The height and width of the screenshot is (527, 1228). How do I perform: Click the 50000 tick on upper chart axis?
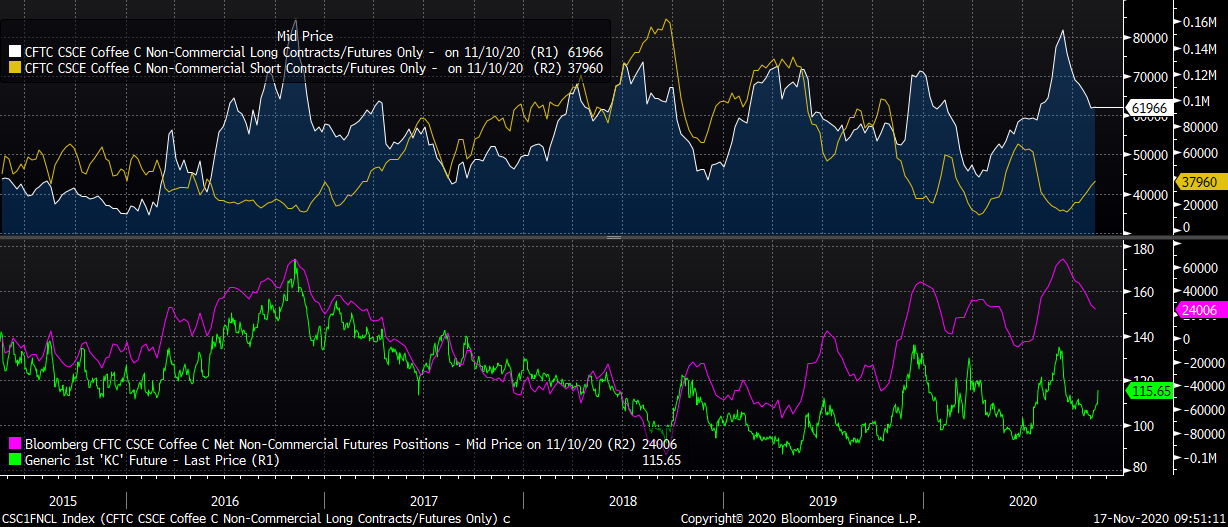click(x=1149, y=155)
